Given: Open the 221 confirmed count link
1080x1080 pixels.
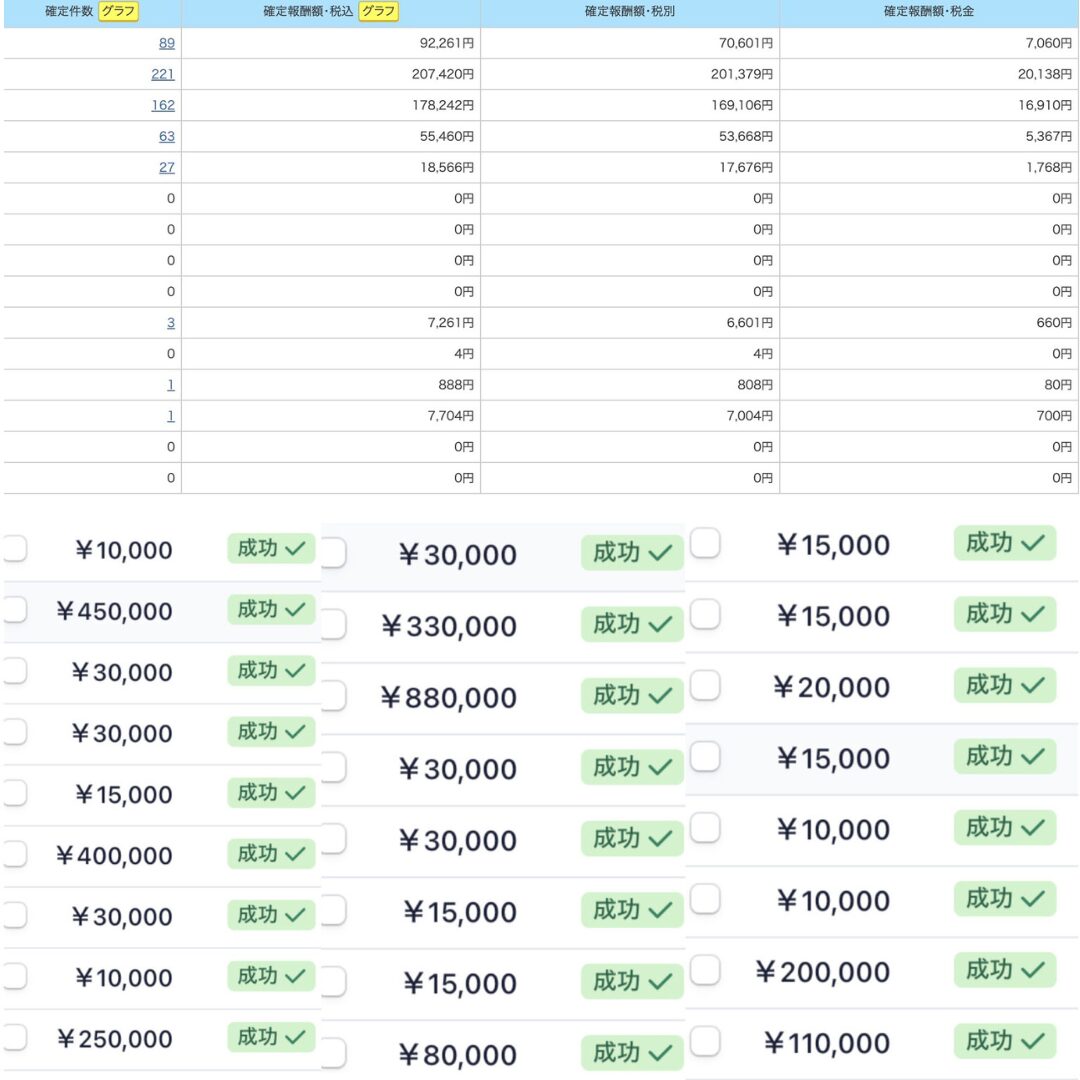Looking at the screenshot, I should (163, 74).
